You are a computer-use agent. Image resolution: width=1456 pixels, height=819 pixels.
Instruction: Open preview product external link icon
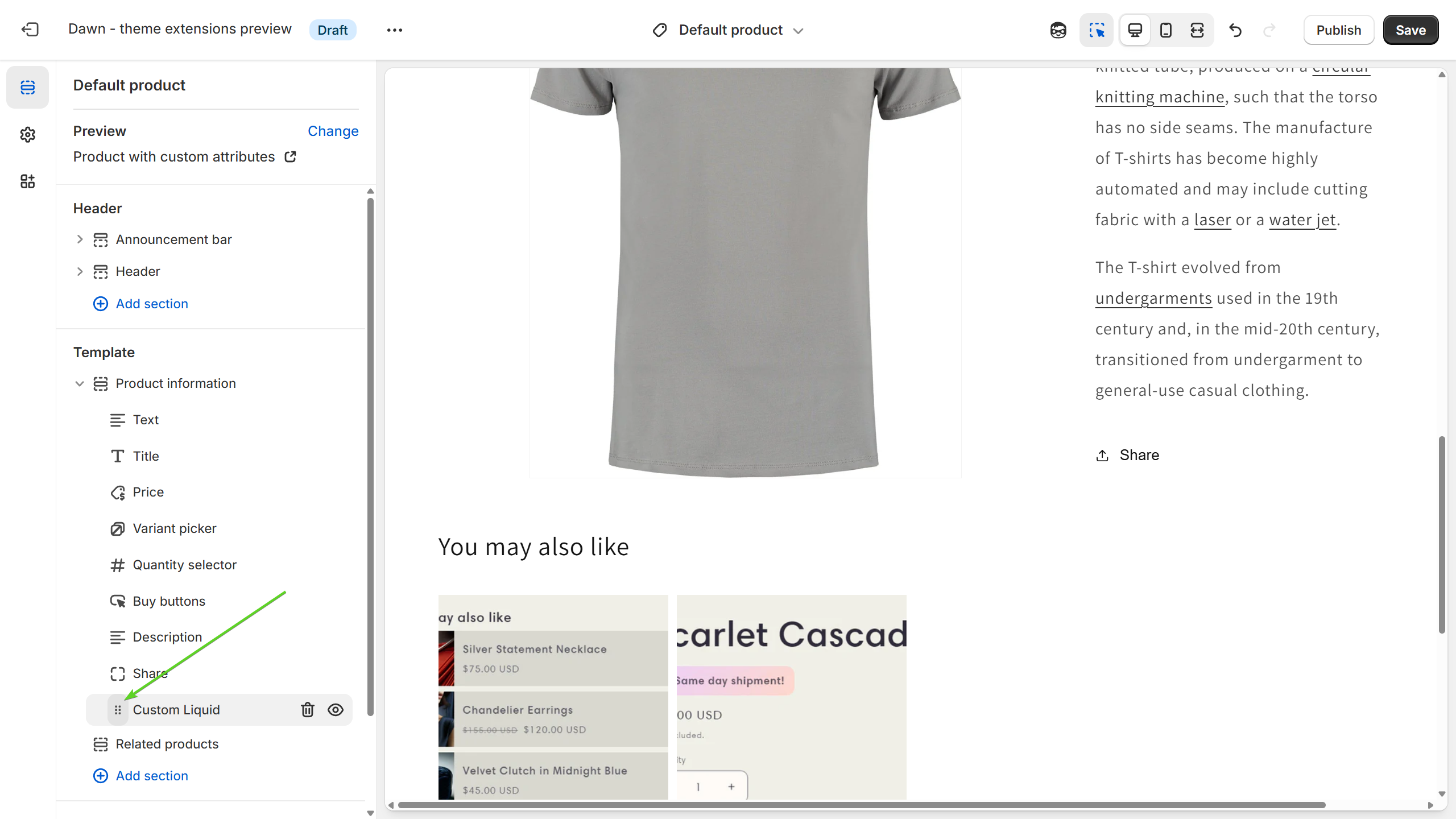click(291, 156)
